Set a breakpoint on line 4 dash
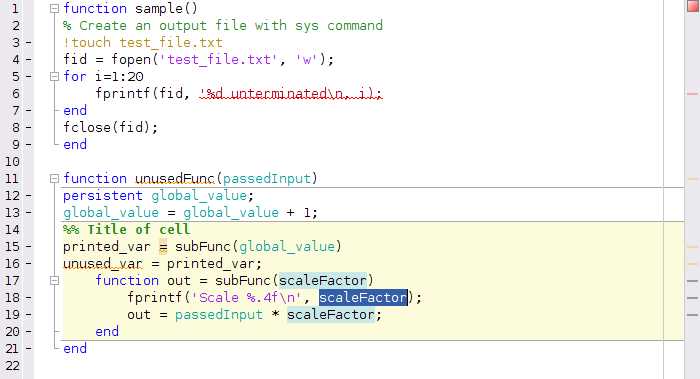Viewport: 700px width, 379px height. 29,60
